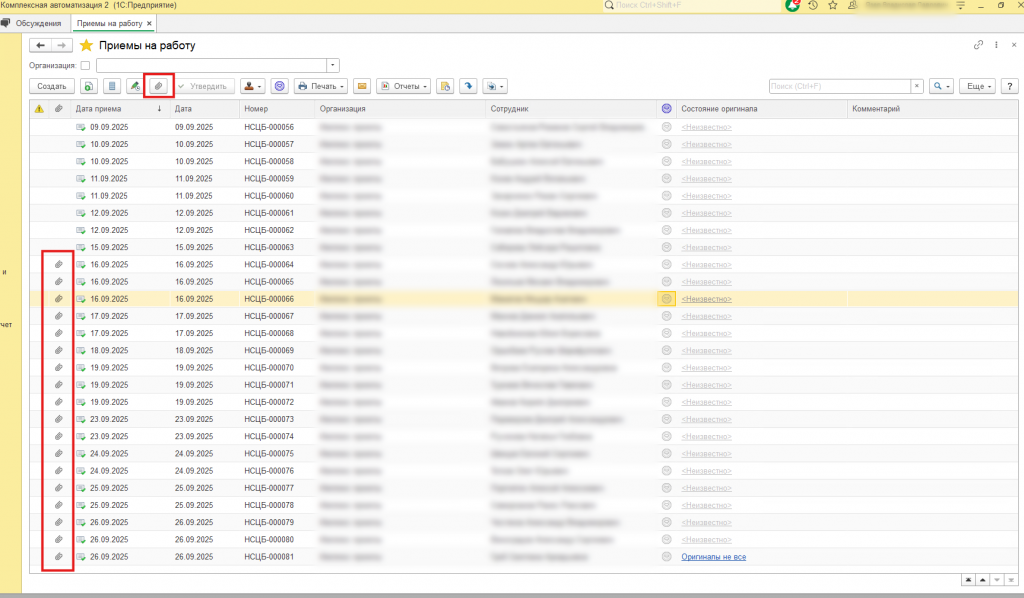Open the <Неизвестно> link in row НСЦБ-000070
Viewport: 1024px width, 598px height.
(706, 368)
